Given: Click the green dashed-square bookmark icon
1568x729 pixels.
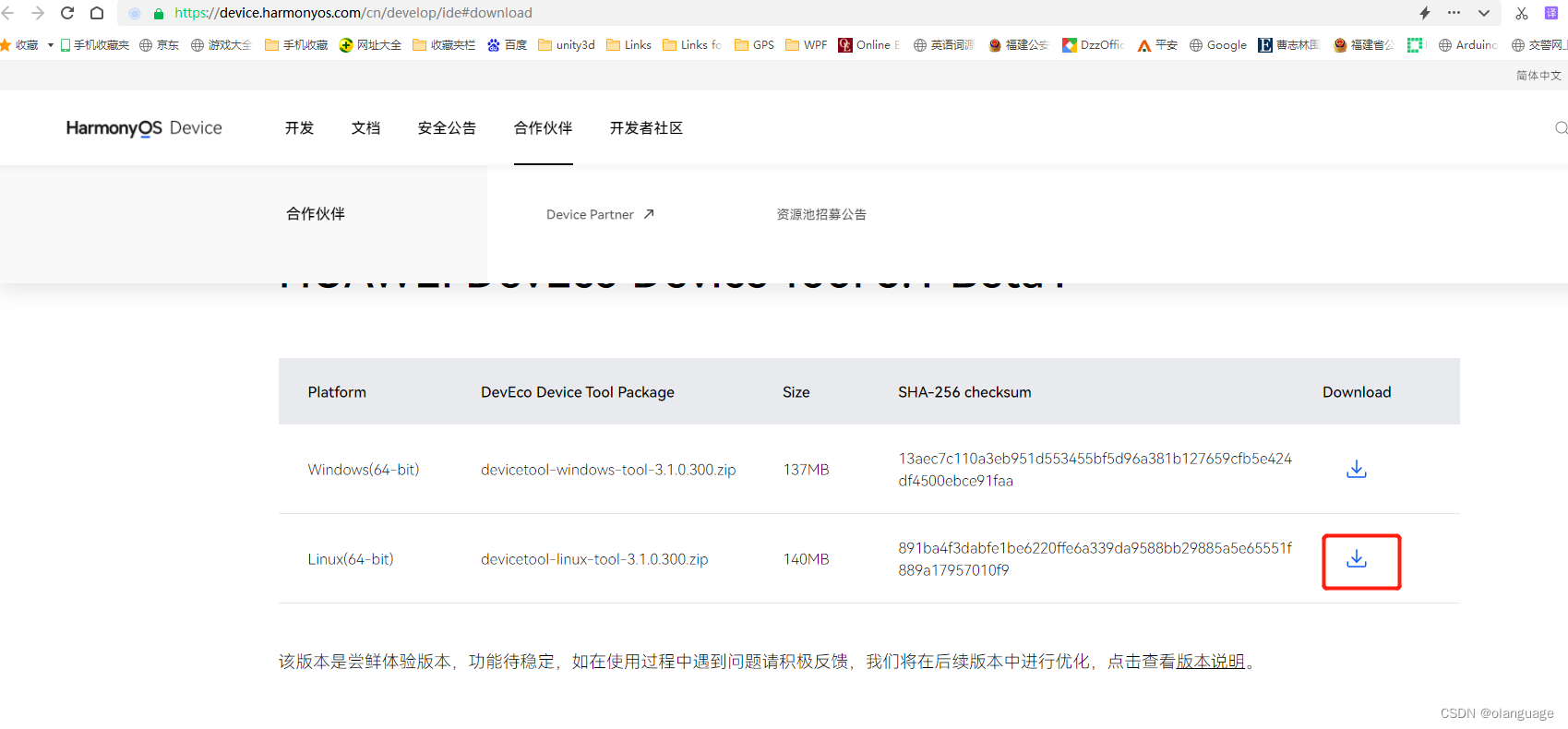Looking at the screenshot, I should (1415, 44).
